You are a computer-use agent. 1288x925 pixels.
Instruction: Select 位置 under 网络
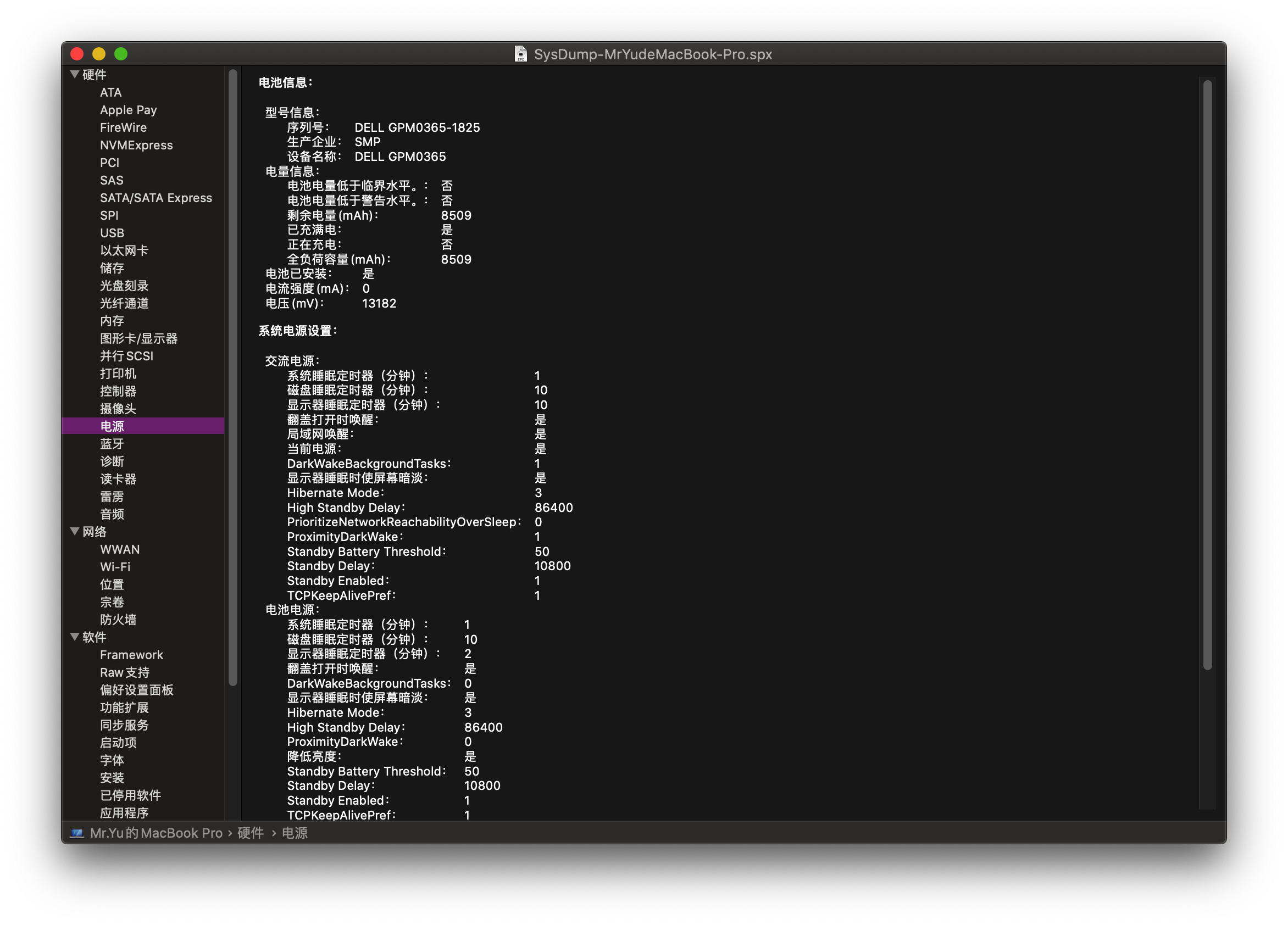click(112, 585)
